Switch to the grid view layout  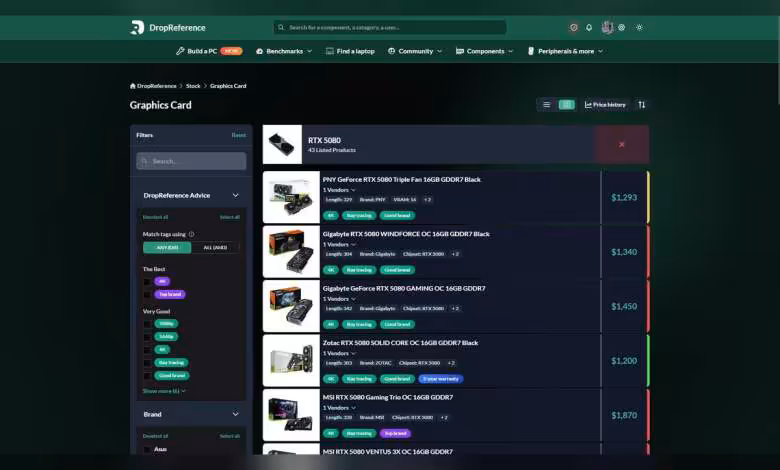click(567, 104)
